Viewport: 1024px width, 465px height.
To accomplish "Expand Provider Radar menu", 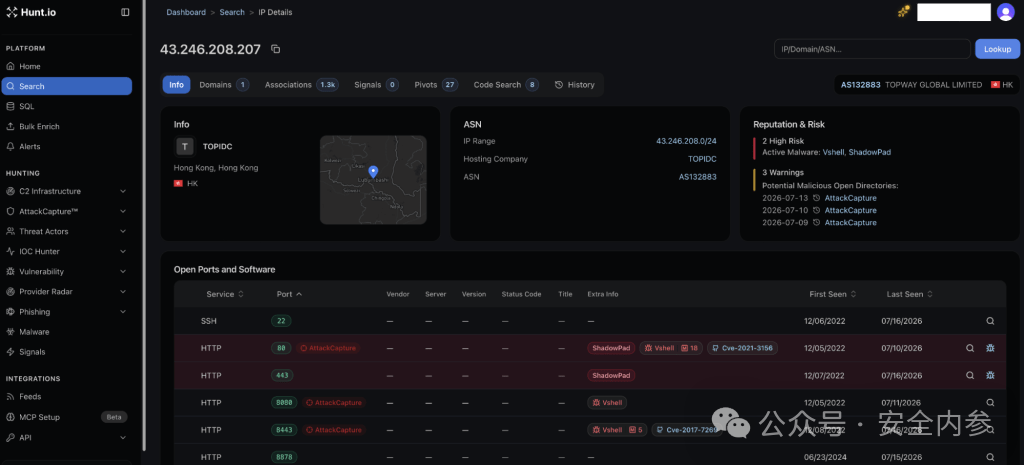I will point(67,291).
